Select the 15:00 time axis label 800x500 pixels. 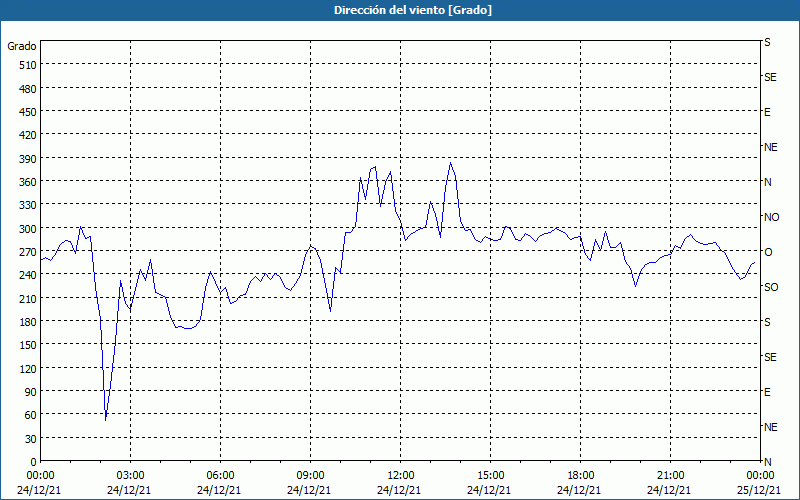point(490,476)
